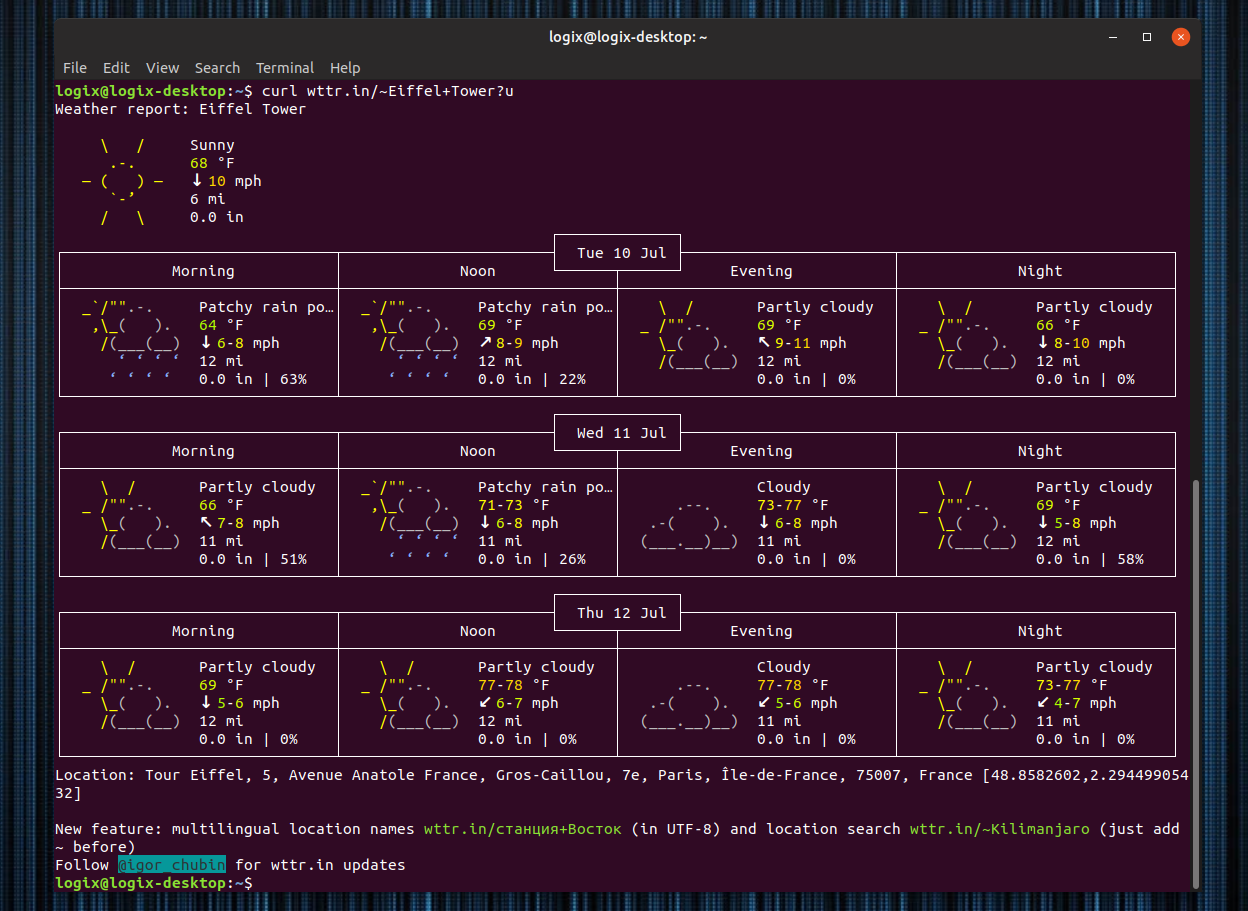The height and width of the screenshot is (911, 1248).
Task: Open the File menu
Action: (x=74, y=67)
